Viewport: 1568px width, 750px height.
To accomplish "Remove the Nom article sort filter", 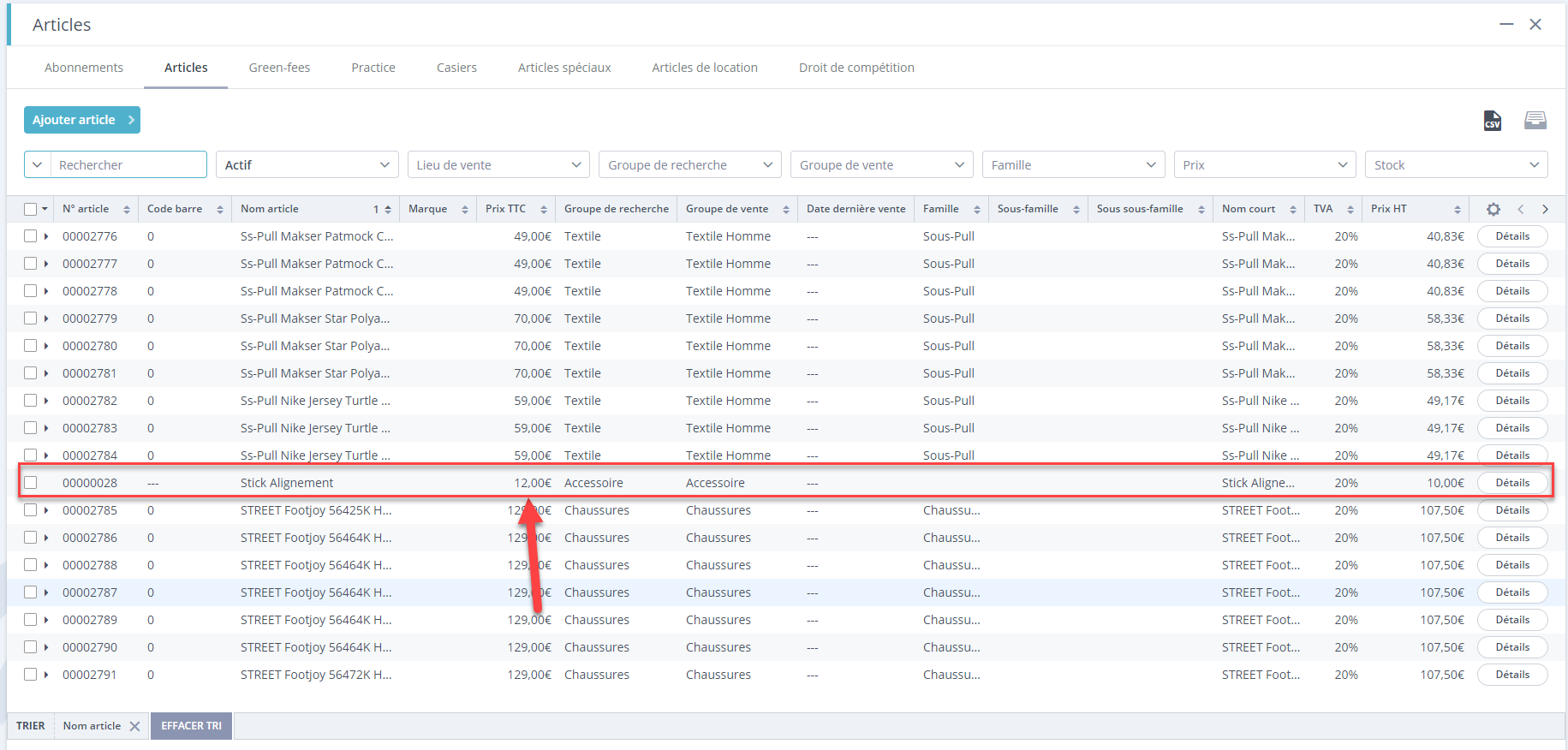I will [134, 726].
